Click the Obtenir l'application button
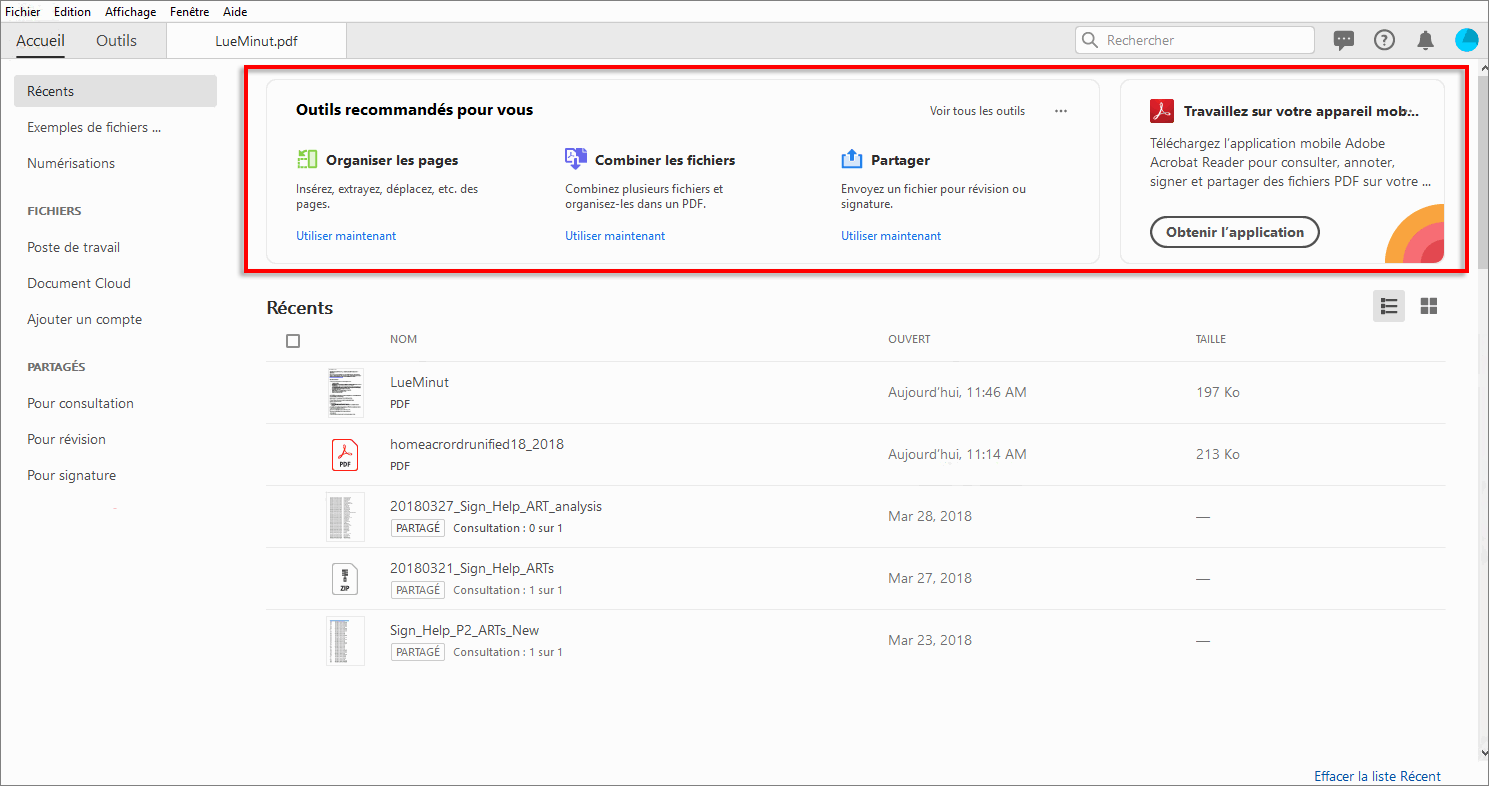 pyautogui.click(x=1235, y=232)
